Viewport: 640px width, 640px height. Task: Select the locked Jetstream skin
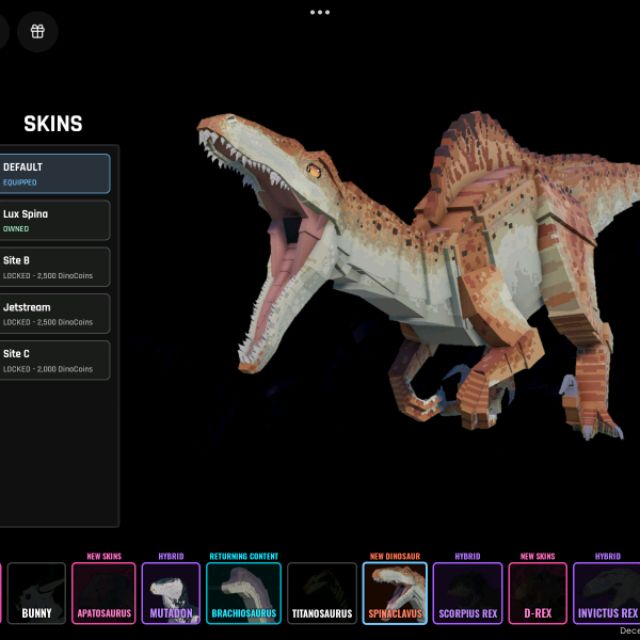coord(55,314)
